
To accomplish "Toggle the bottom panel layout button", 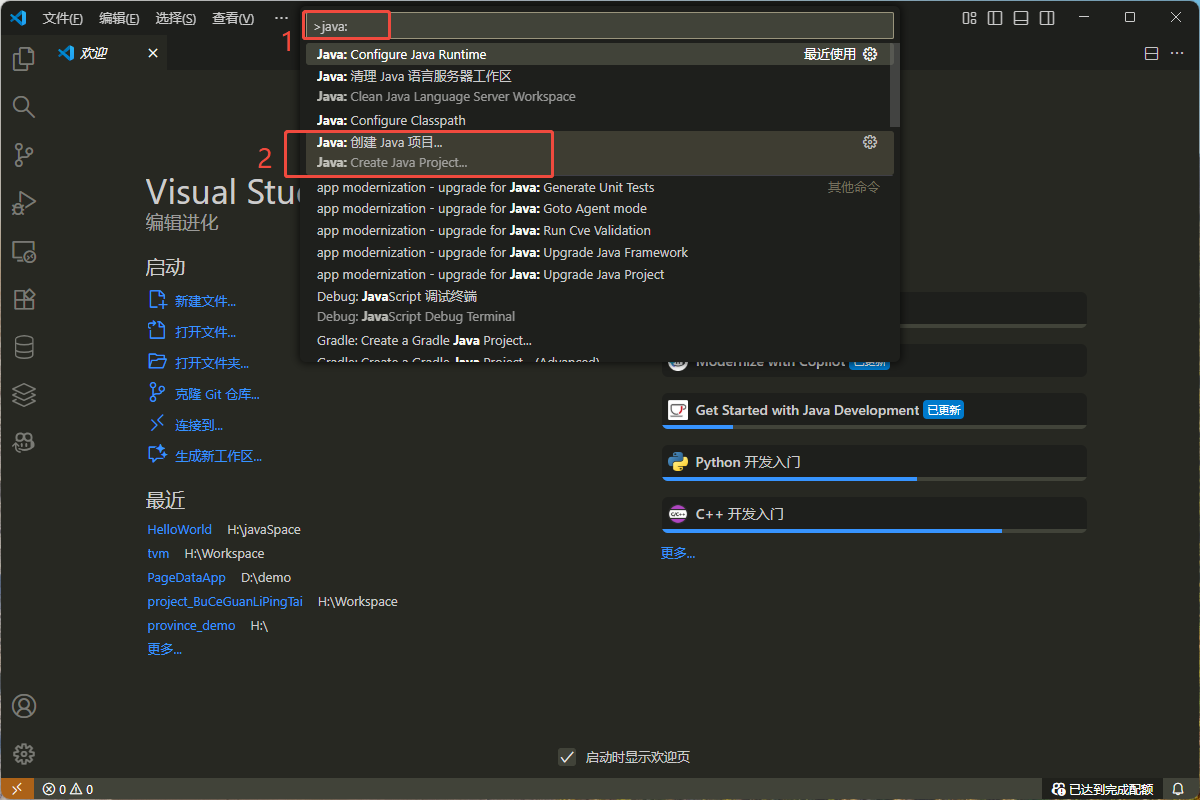I will pos(1020,18).
